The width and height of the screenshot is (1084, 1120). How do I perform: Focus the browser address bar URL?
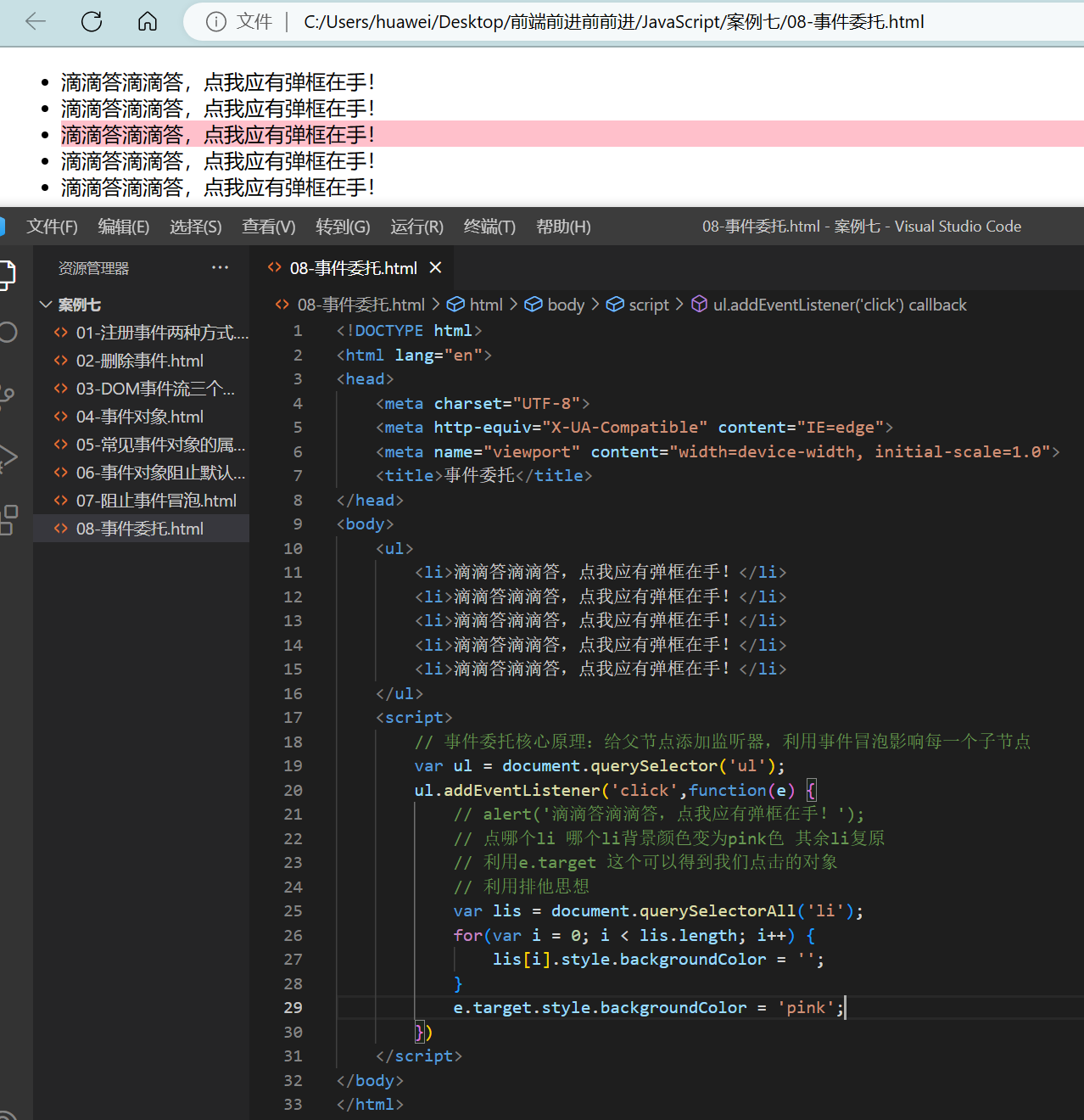pos(614,21)
